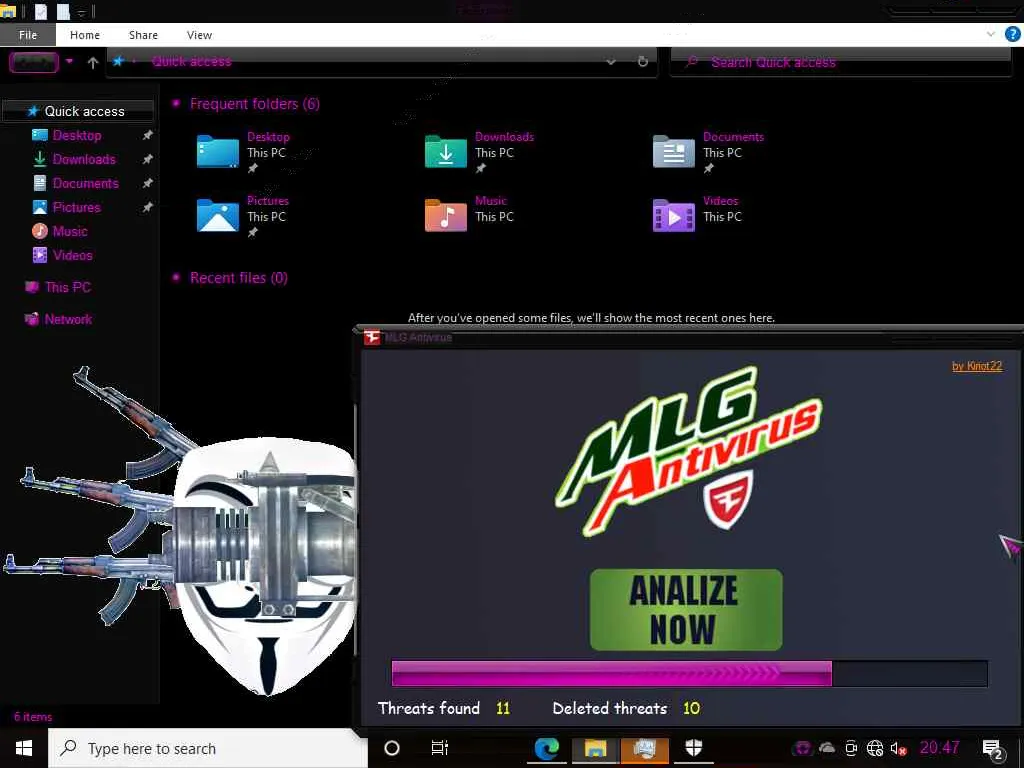The height and width of the screenshot is (768, 1024).
Task: Click the MLG Antivirus title bar icon
Action: pos(372,337)
